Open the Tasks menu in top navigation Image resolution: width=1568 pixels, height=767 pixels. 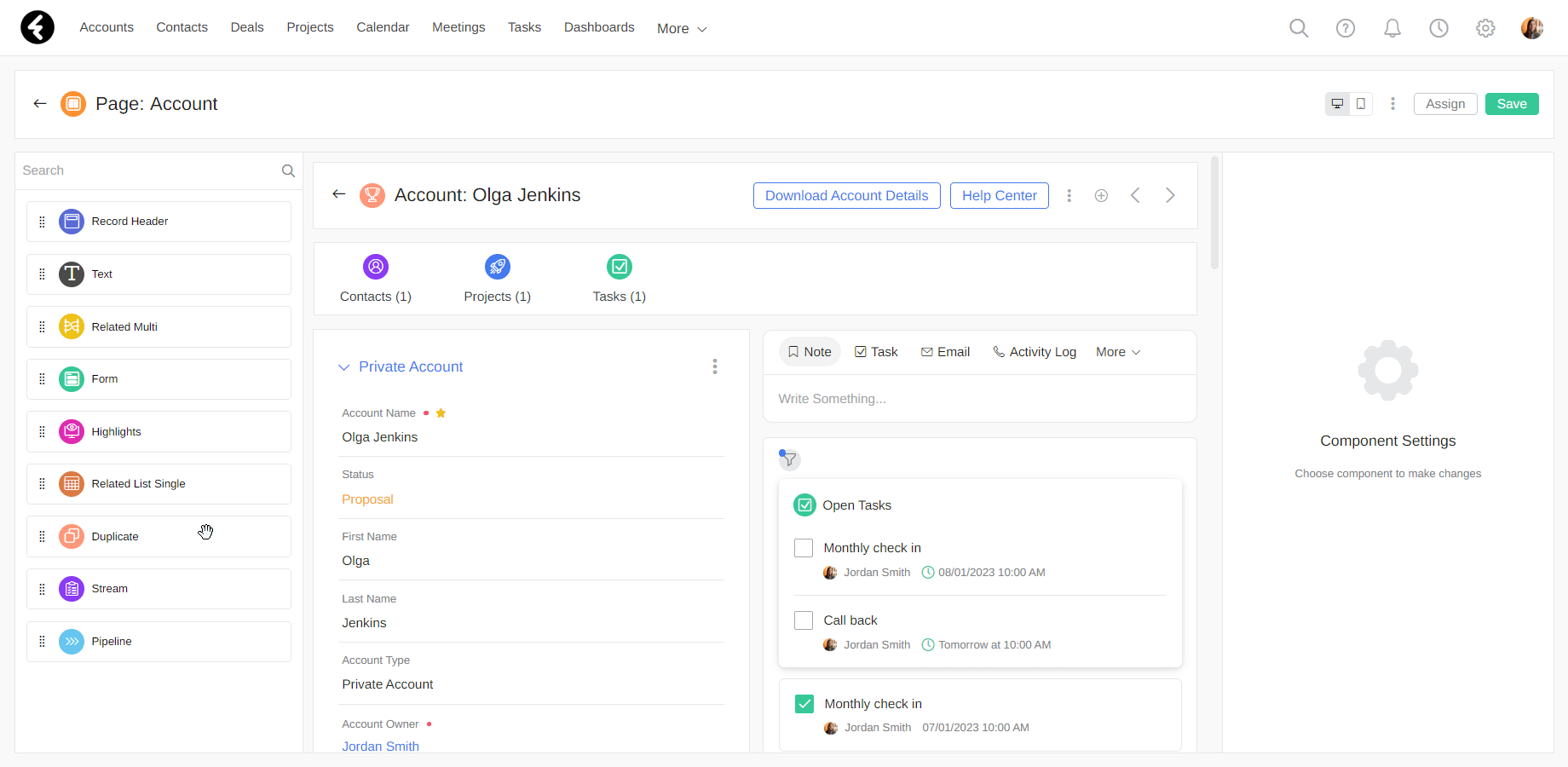pos(525,27)
